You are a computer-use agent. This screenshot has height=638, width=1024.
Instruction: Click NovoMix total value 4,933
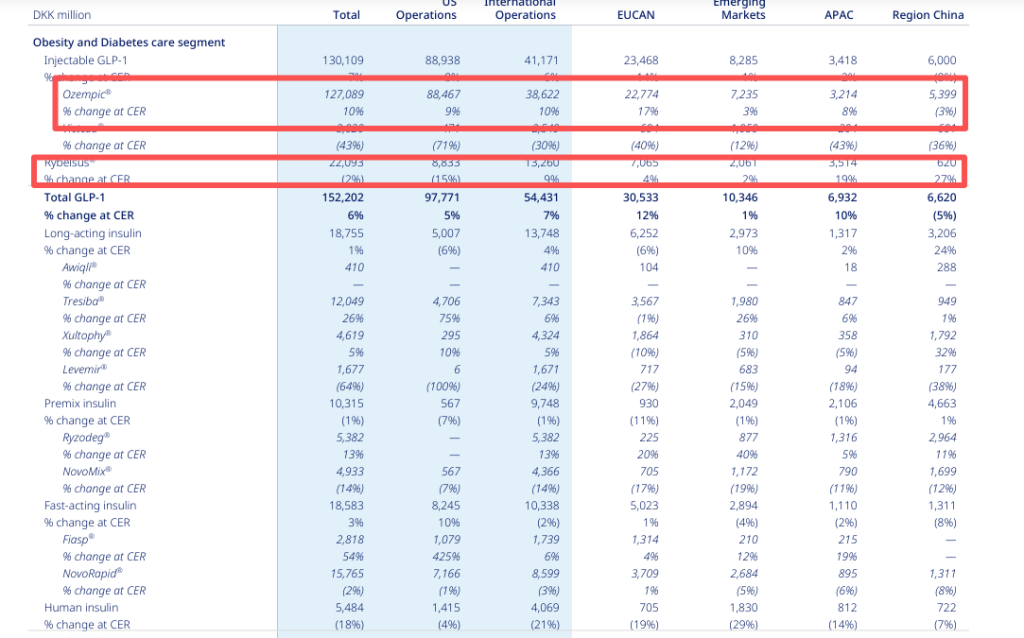pyautogui.click(x=350, y=471)
